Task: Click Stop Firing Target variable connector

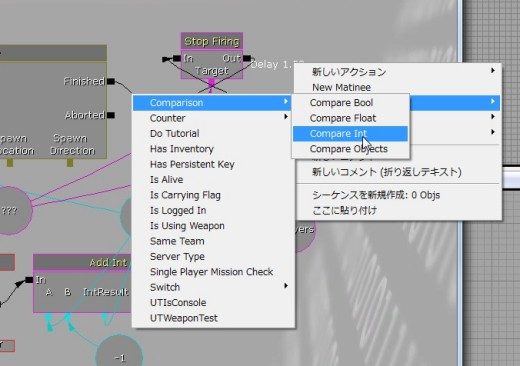Action: pyautogui.click(x=211, y=82)
